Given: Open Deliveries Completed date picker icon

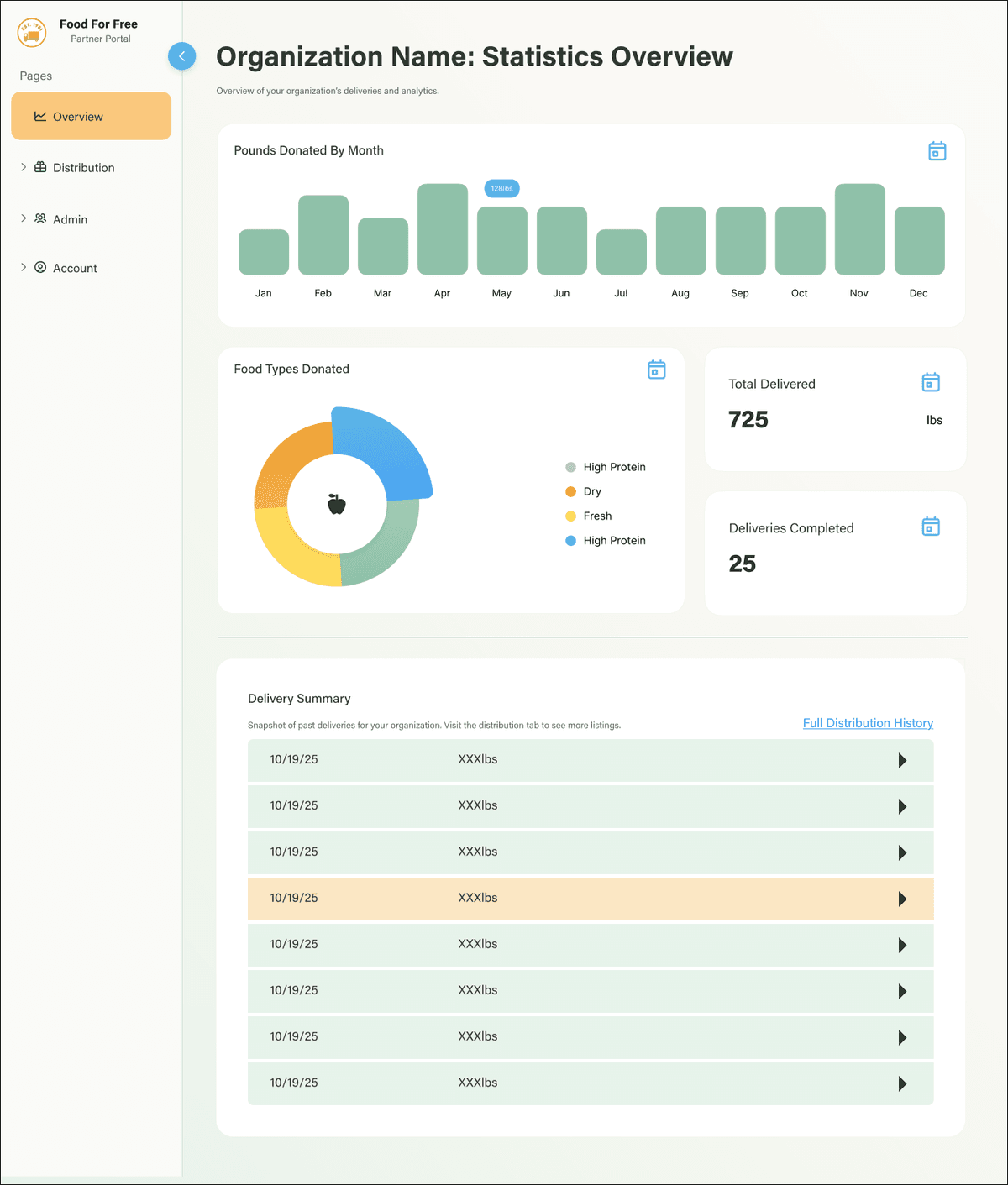Looking at the screenshot, I should point(930,527).
